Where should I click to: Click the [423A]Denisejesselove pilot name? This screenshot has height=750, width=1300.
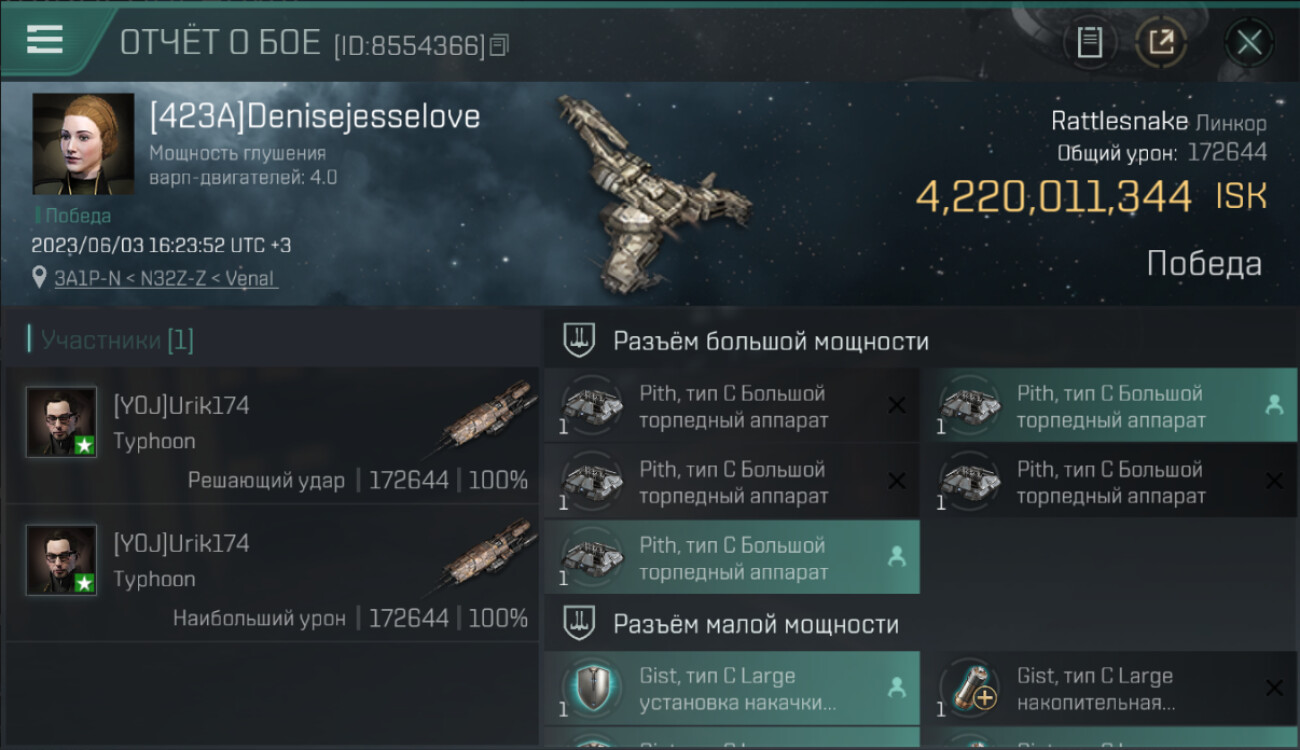(315, 117)
